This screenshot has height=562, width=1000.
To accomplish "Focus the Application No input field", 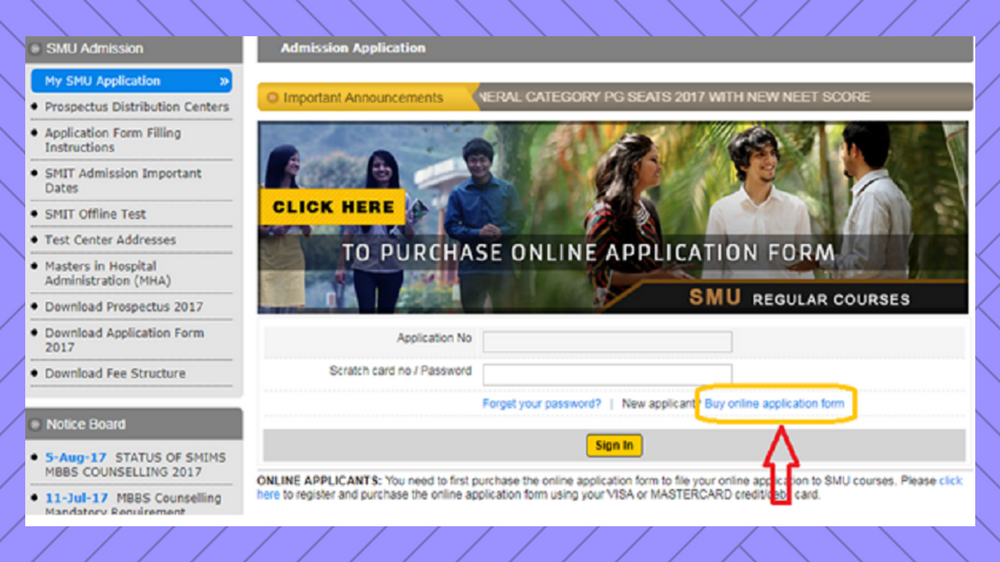I will point(607,341).
